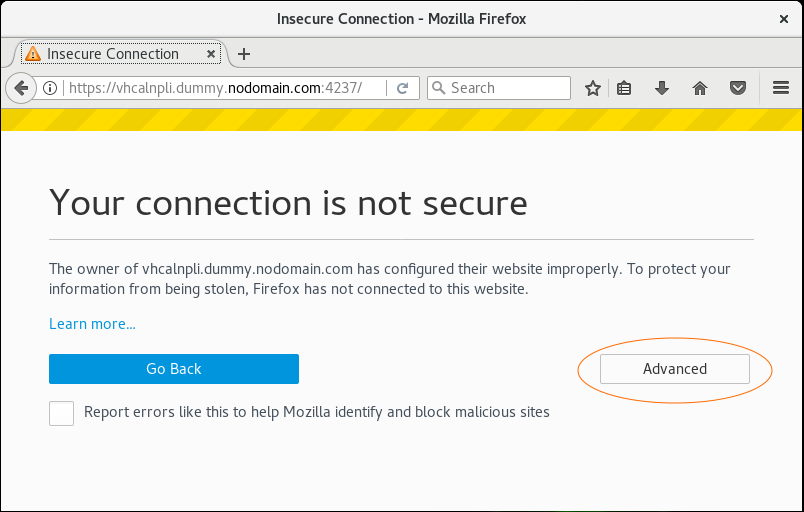
Task: Click the Go Back button
Action: (x=174, y=368)
